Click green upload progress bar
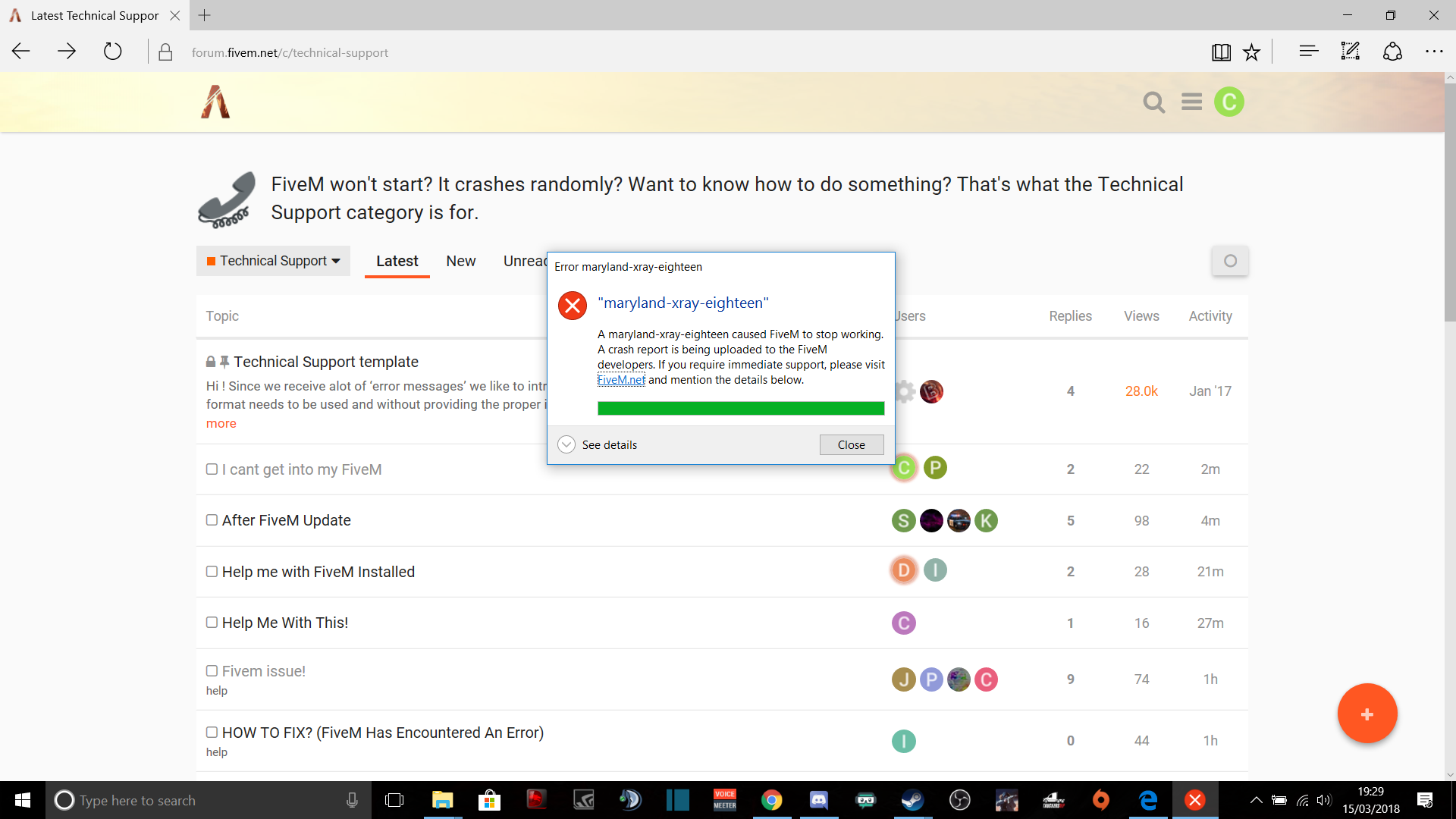Screen dimensions: 1456x819 [x=741, y=408]
